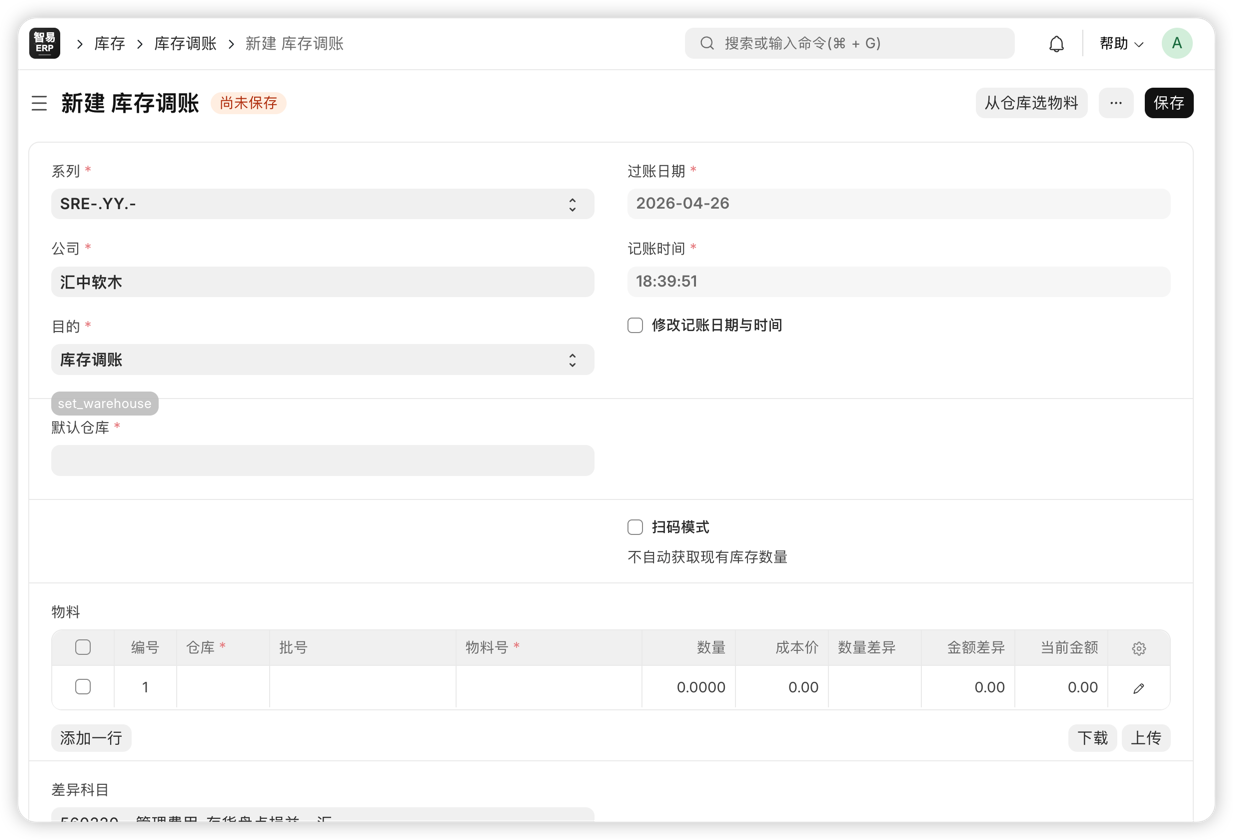Click the 下载 button
The image size is (1233, 840).
[x=1092, y=738]
